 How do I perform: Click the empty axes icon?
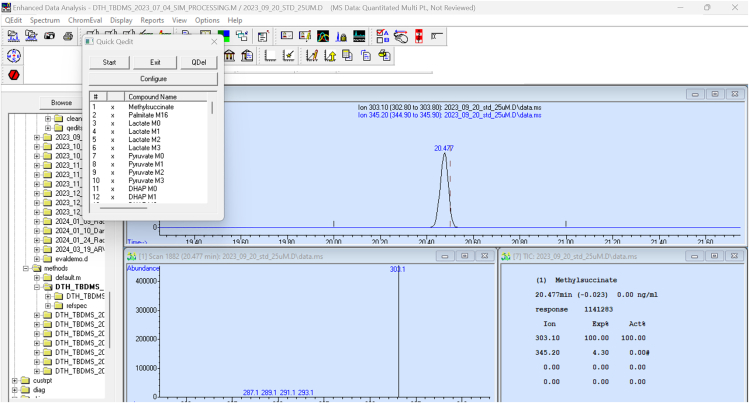[270, 55]
